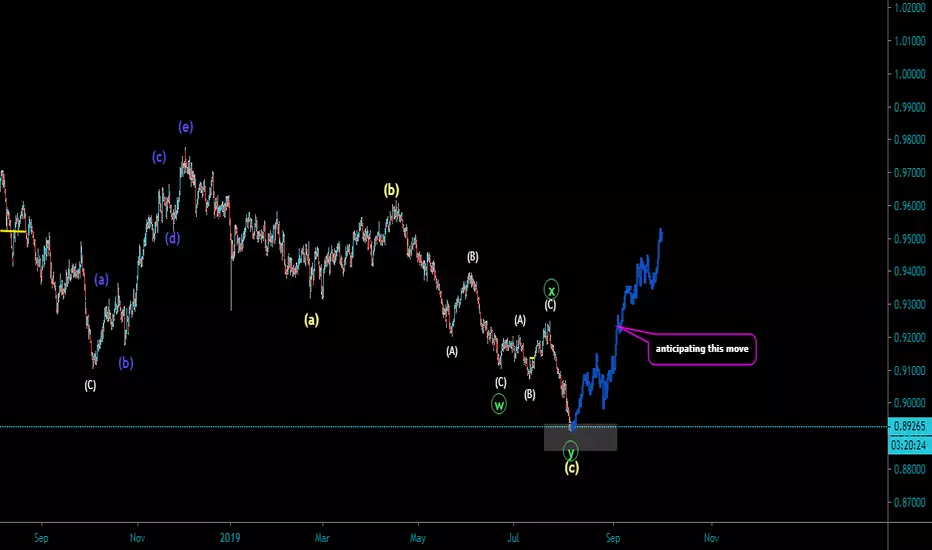Click the 0.97000 price axis label

[909, 173]
